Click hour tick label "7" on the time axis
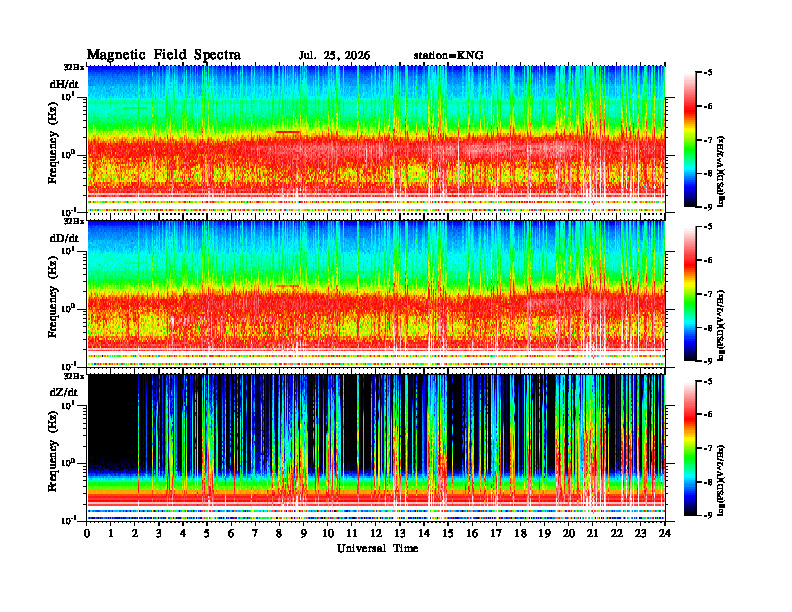 pyautogui.click(x=256, y=534)
